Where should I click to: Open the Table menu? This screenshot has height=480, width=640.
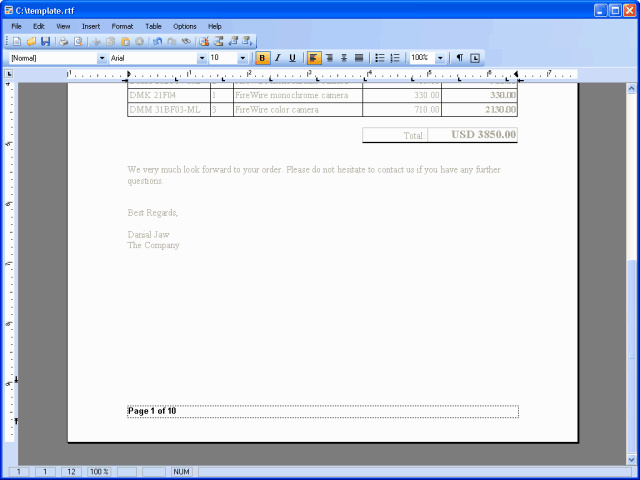(153, 26)
